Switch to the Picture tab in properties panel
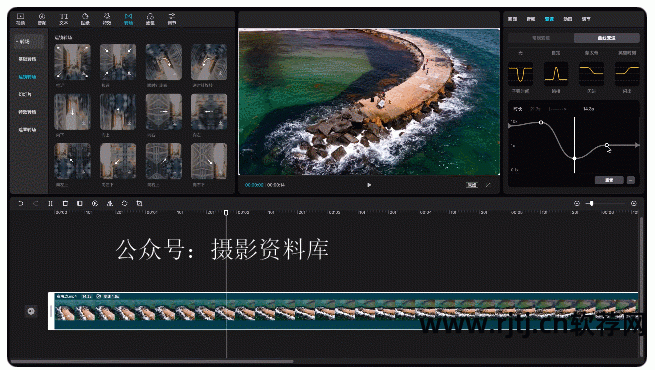Viewport: 655px width, 370px height. [512, 19]
